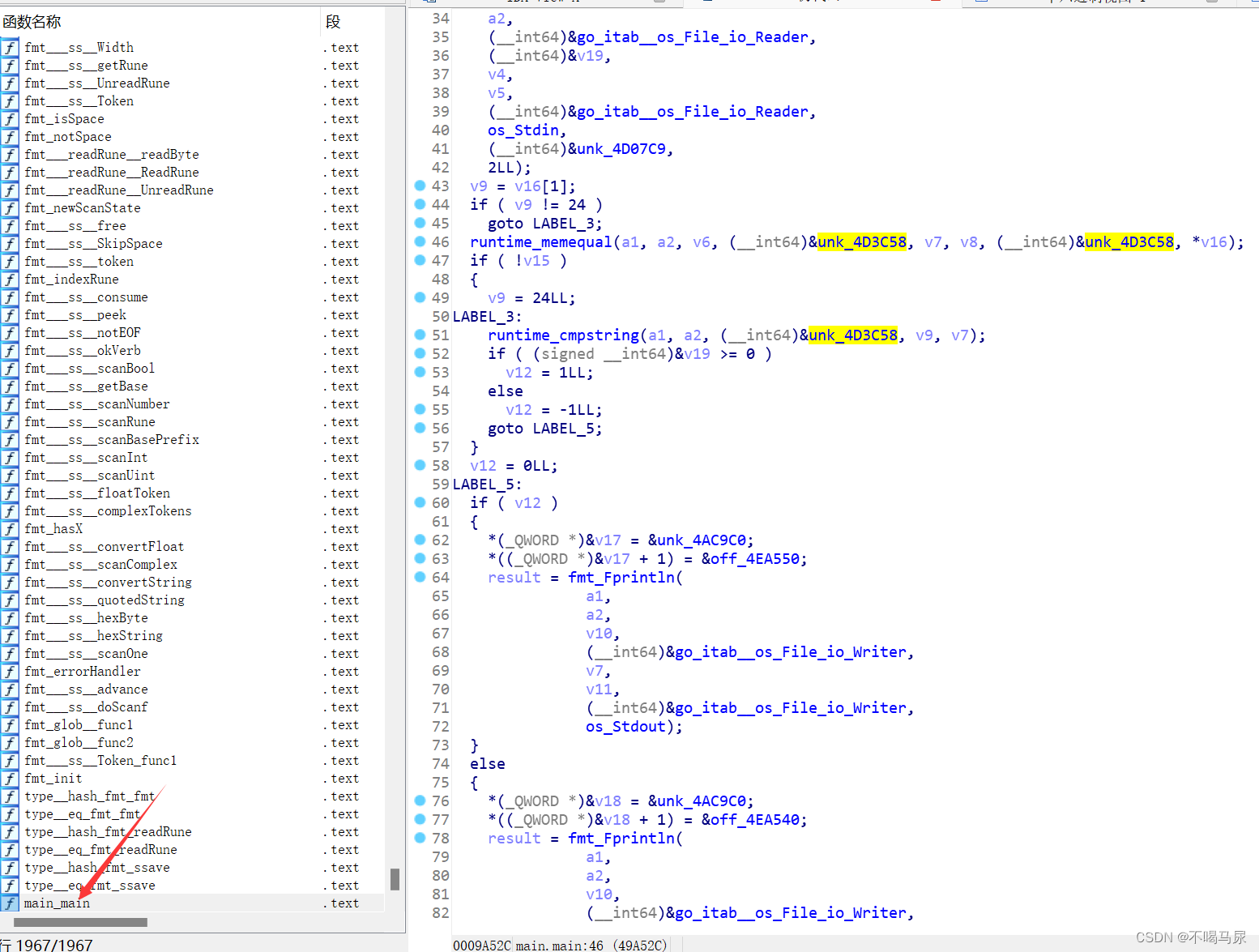Click the horizontal scrollbar under the function list
The width and height of the screenshot is (1259, 952).
pyautogui.click(x=79, y=922)
